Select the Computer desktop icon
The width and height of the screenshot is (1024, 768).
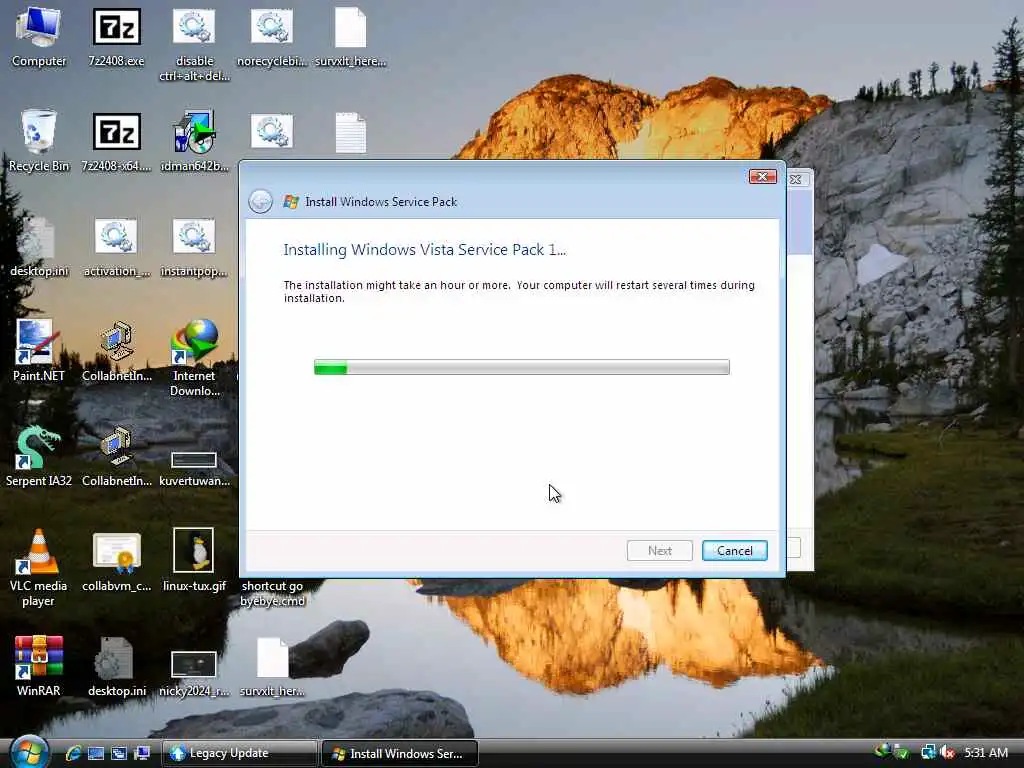click(x=39, y=37)
